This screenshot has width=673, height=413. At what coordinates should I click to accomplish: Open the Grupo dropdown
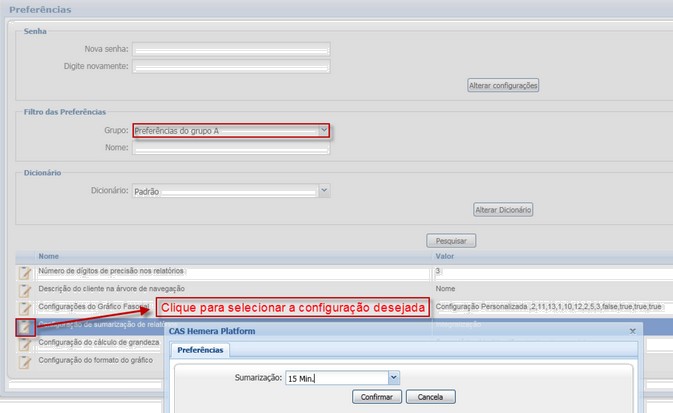(x=323, y=130)
